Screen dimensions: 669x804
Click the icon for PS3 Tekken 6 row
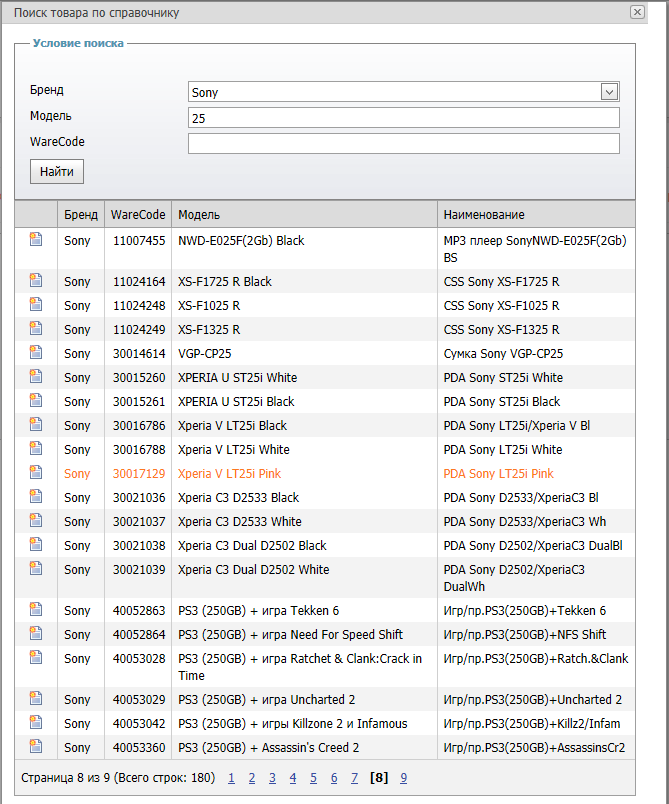[x=36, y=609]
